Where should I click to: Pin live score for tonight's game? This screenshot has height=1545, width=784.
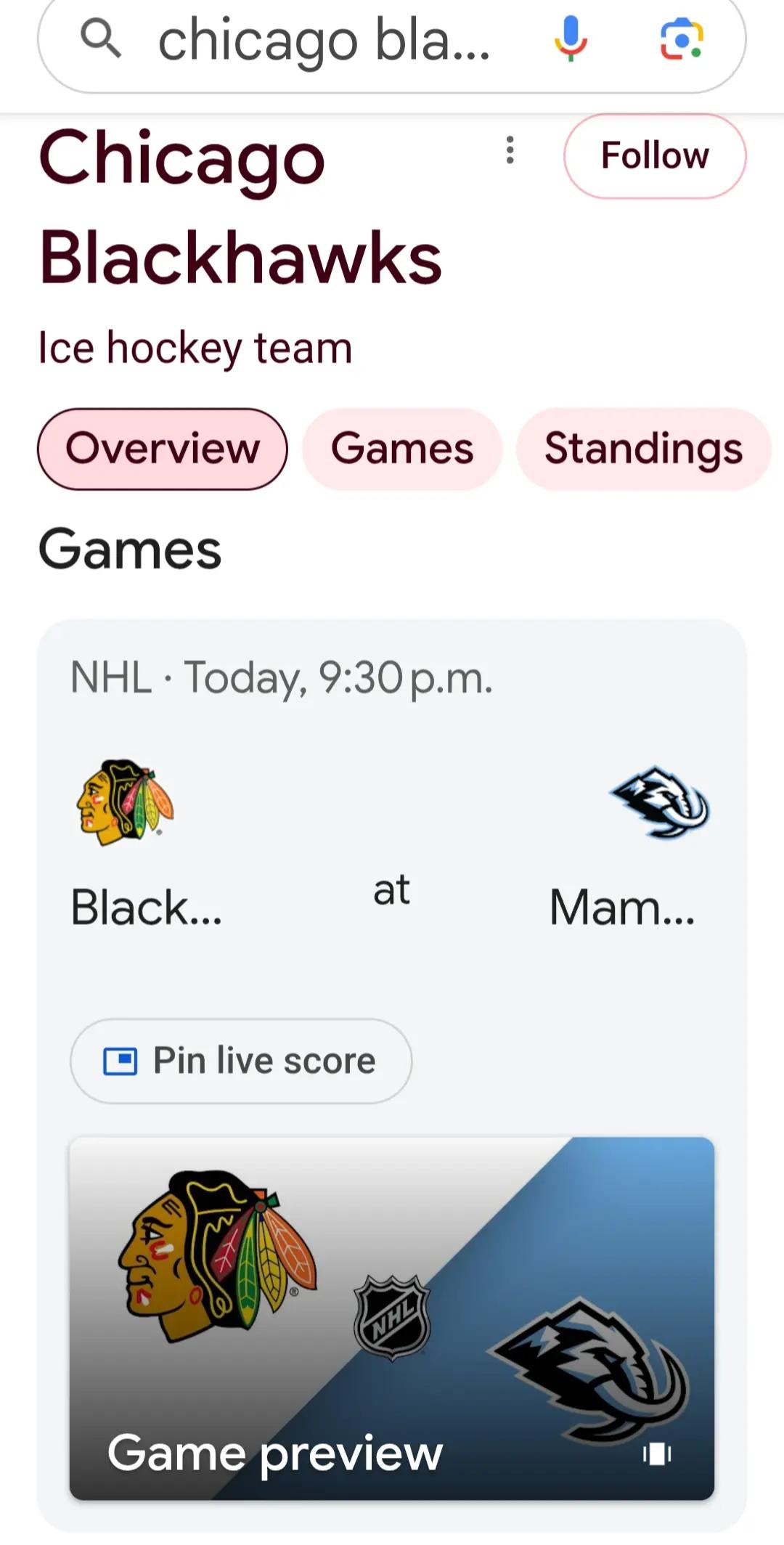pos(241,1061)
